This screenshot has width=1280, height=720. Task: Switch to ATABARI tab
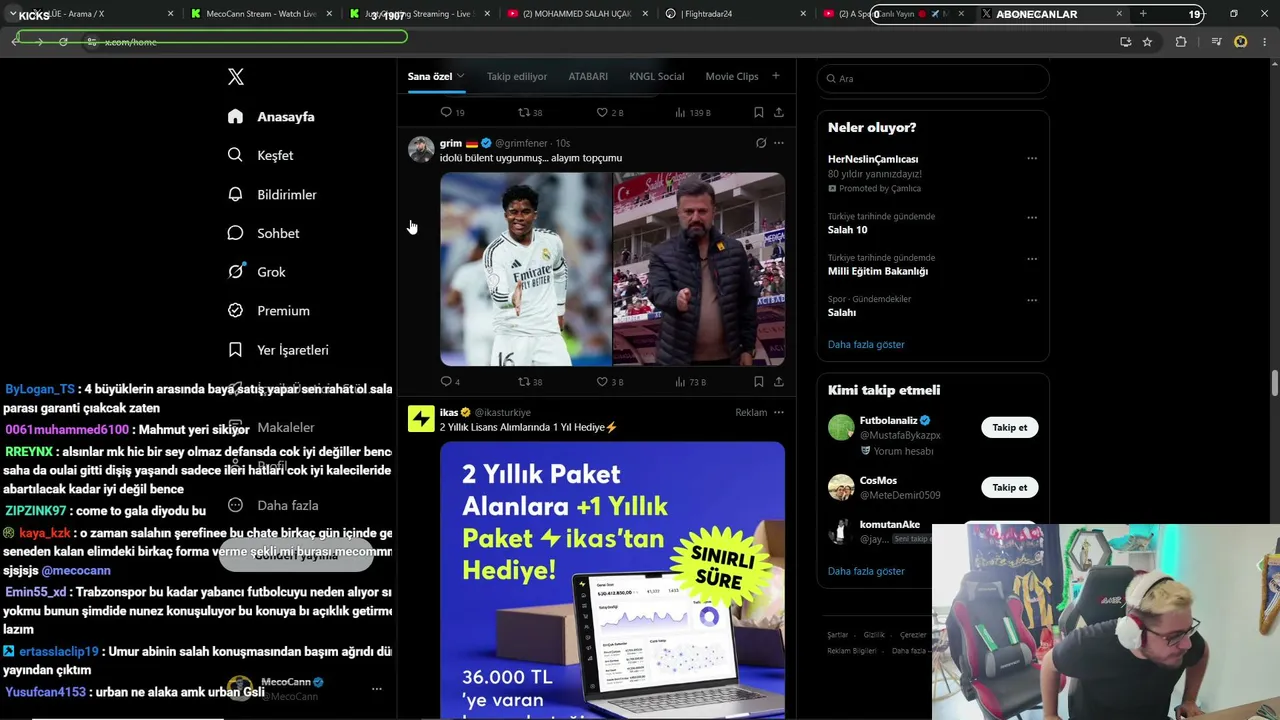[x=588, y=76]
